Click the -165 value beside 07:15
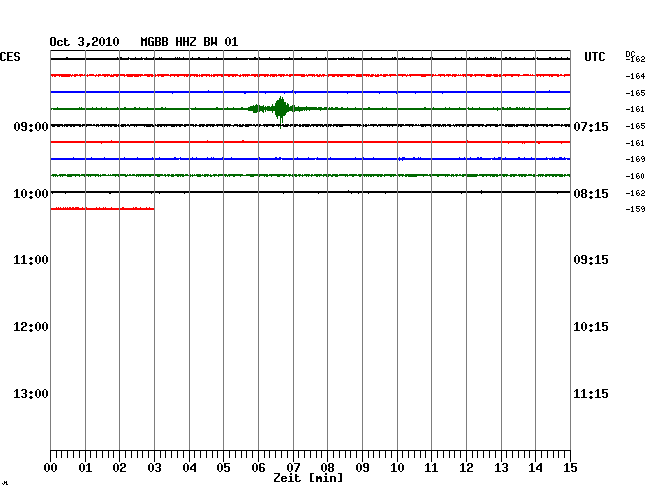Image resolution: width=650 pixels, height=494 pixels. 635,126
